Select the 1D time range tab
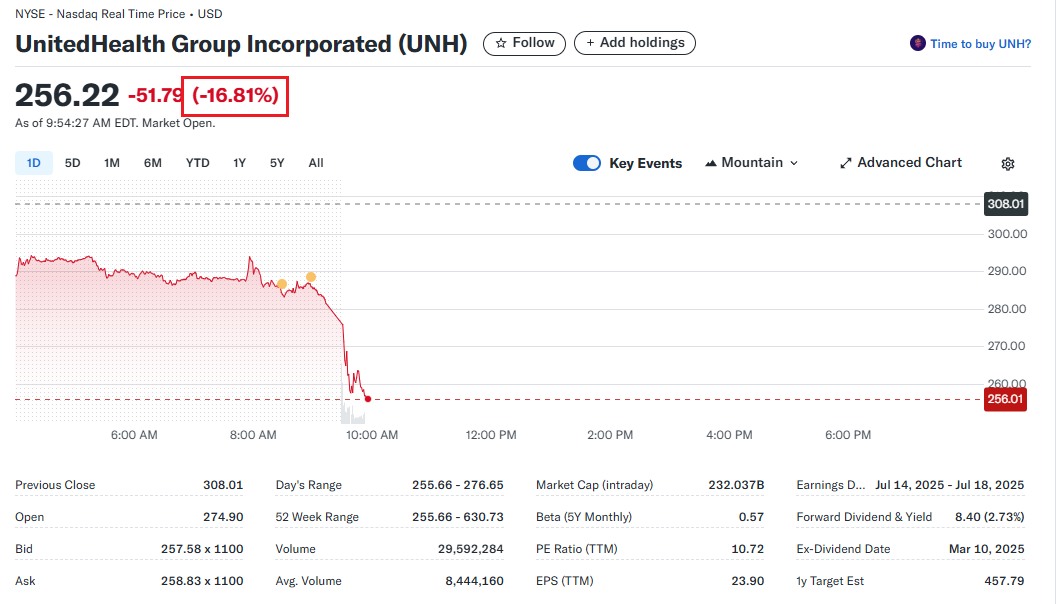The height and width of the screenshot is (604, 1056). point(33,163)
